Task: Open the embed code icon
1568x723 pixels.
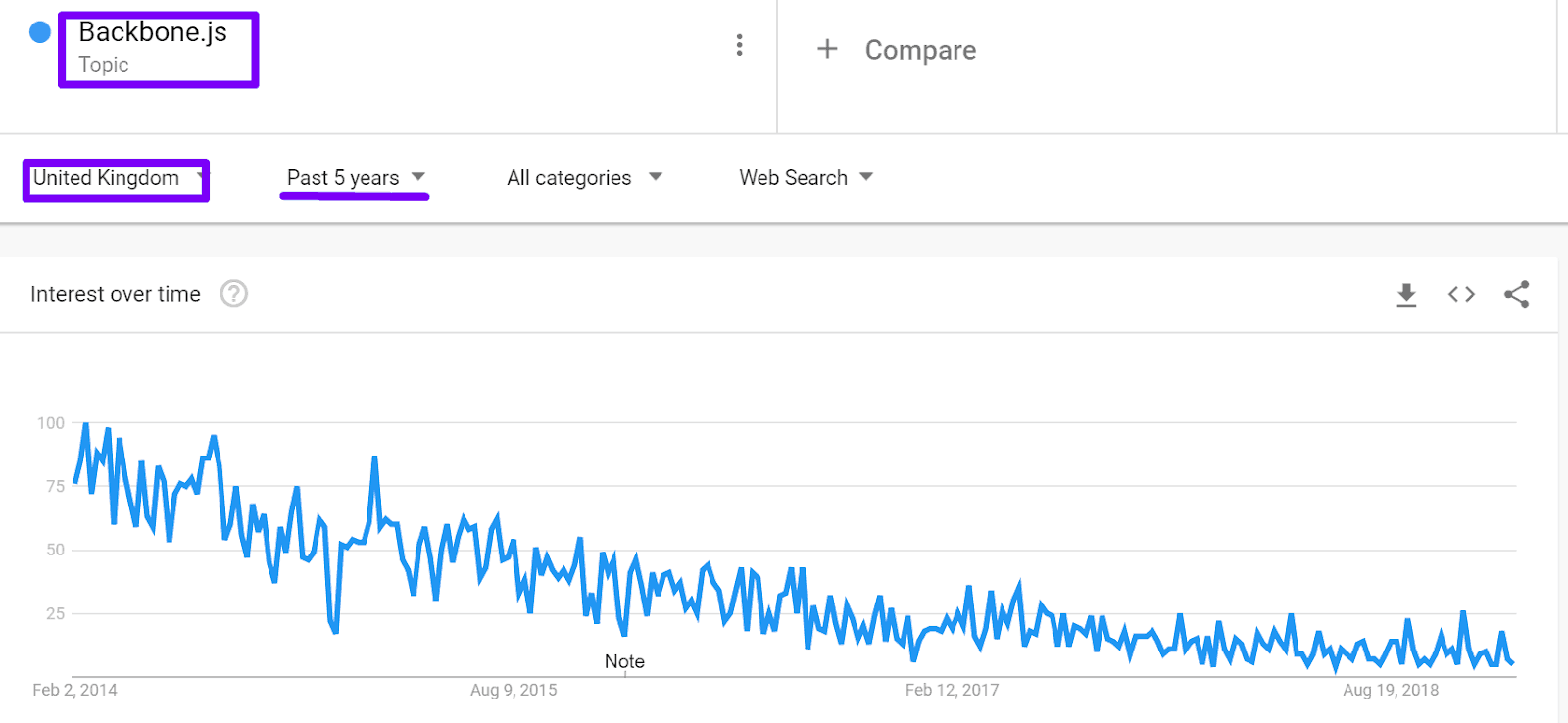Action: coord(1461,294)
